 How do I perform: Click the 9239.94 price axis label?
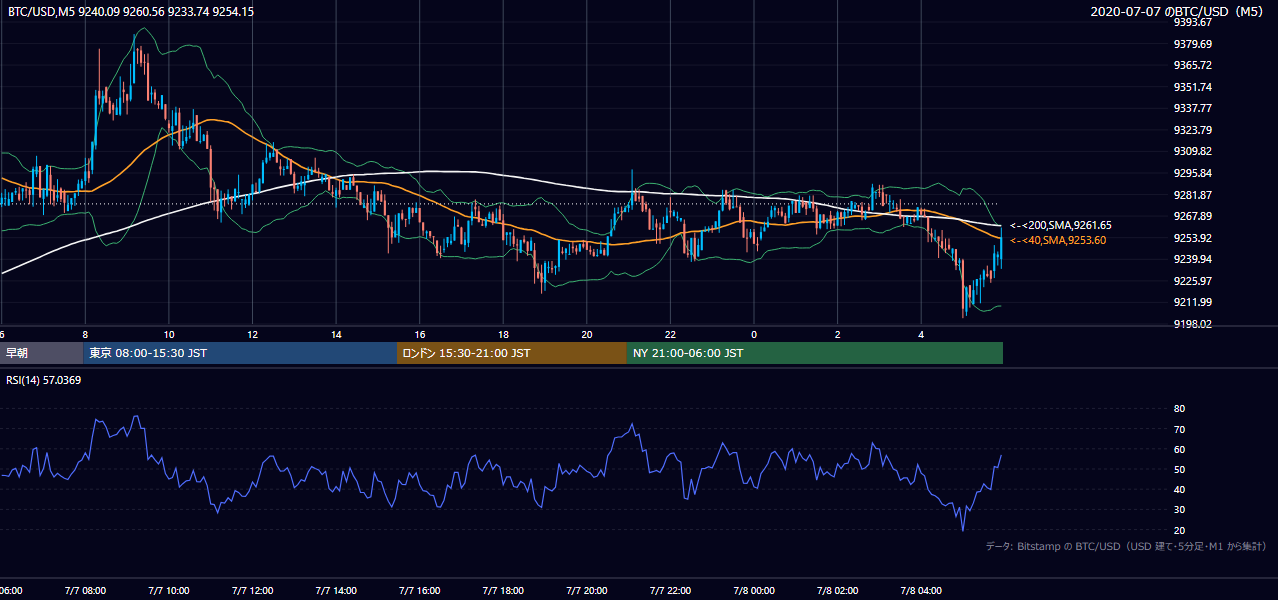click(1192, 259)
